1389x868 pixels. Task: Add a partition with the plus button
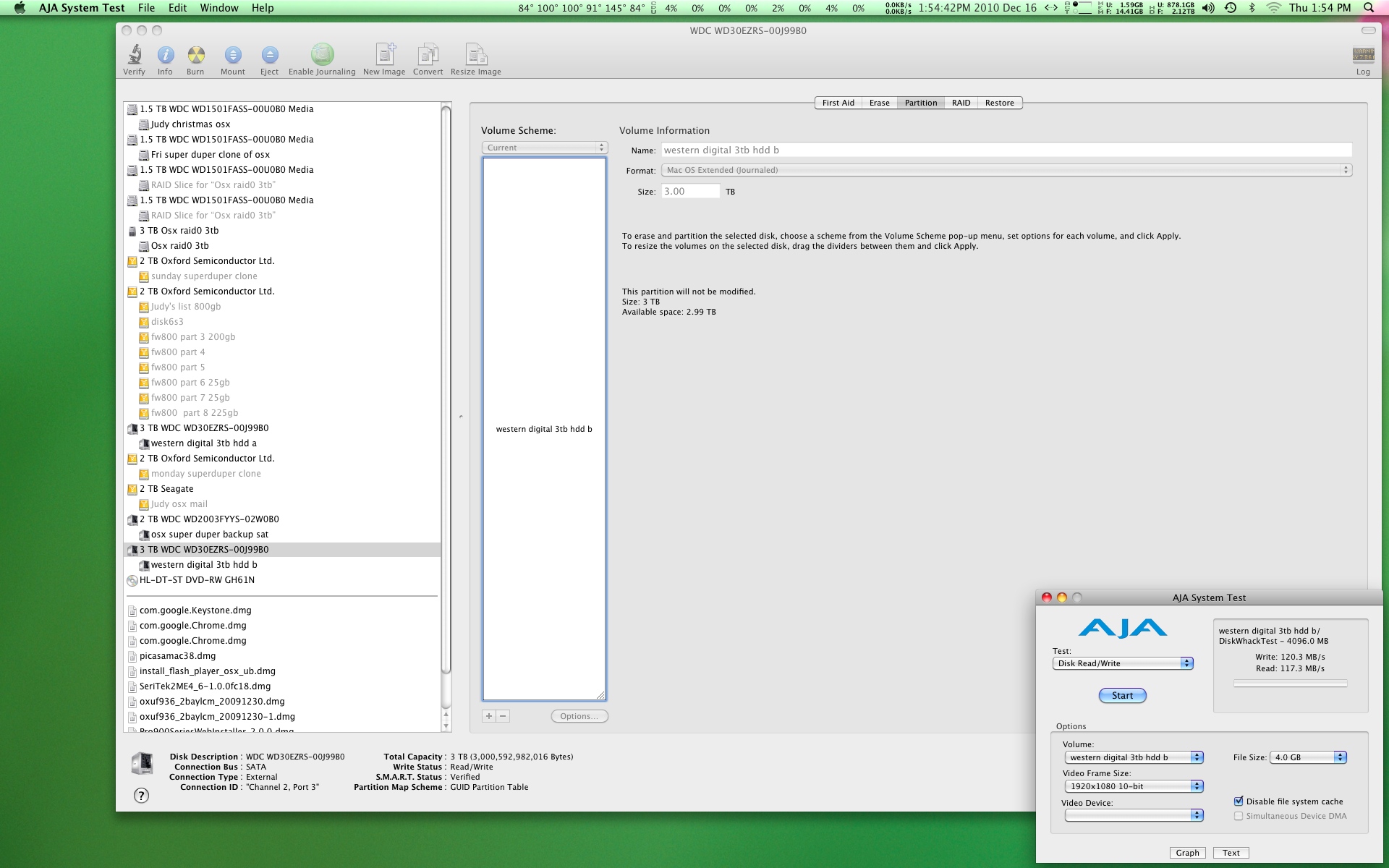489,716
